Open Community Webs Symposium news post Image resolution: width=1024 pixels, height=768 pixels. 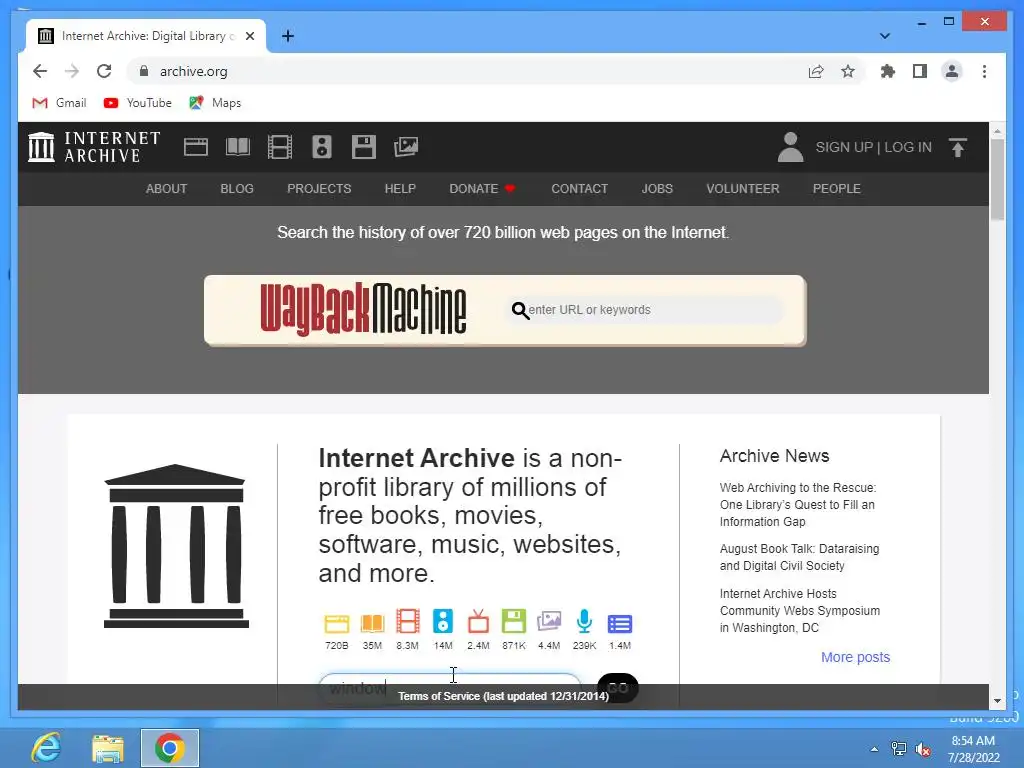pyautogui.click(x=800, y=610)
